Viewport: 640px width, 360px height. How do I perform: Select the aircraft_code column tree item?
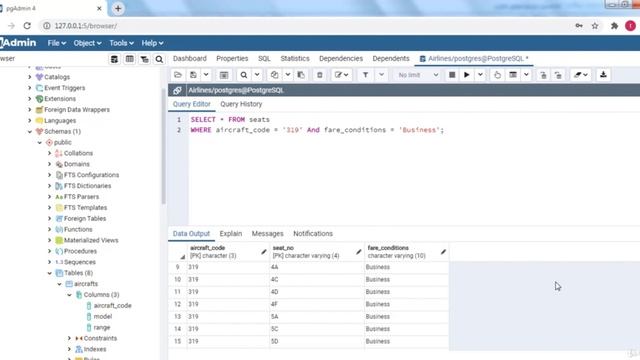tap(112, 306)
